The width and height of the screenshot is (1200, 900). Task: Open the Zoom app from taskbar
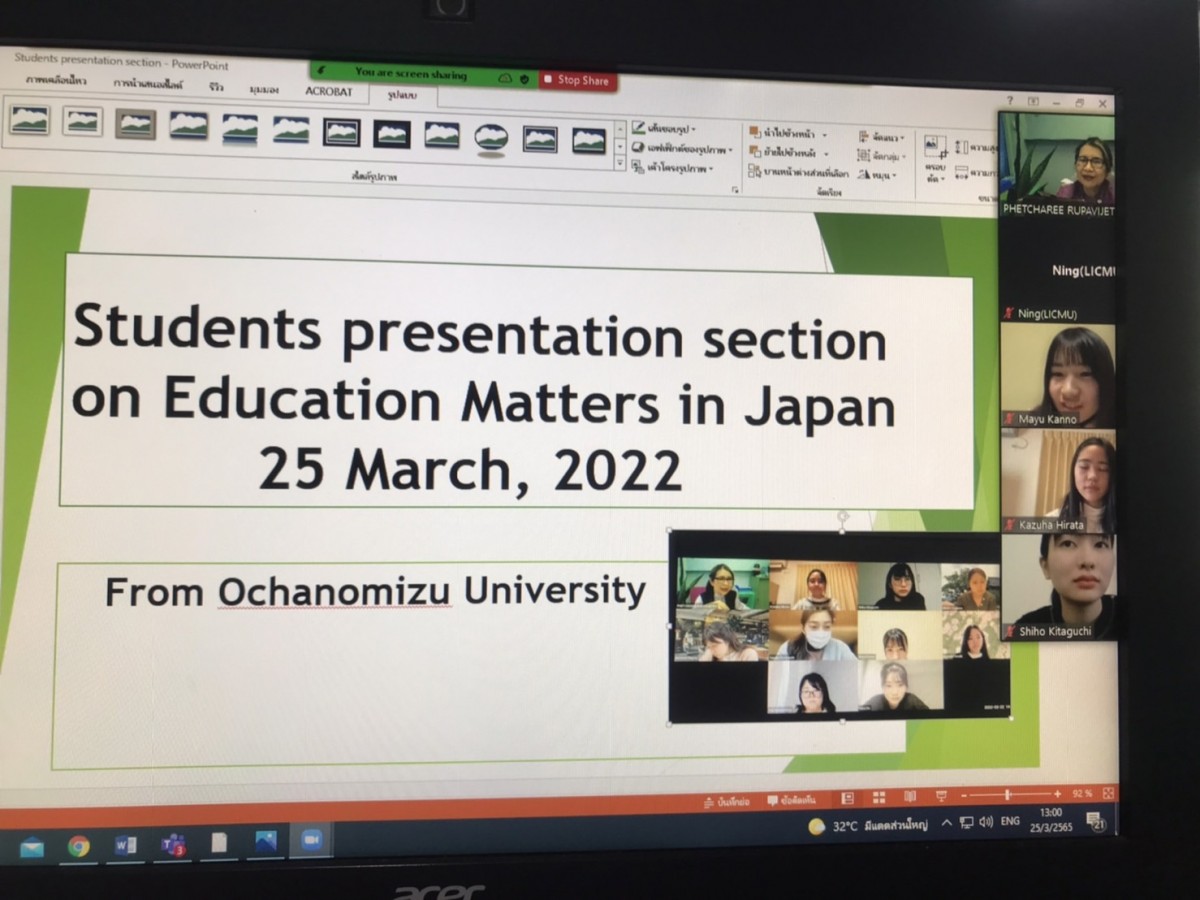click(311, 841)
